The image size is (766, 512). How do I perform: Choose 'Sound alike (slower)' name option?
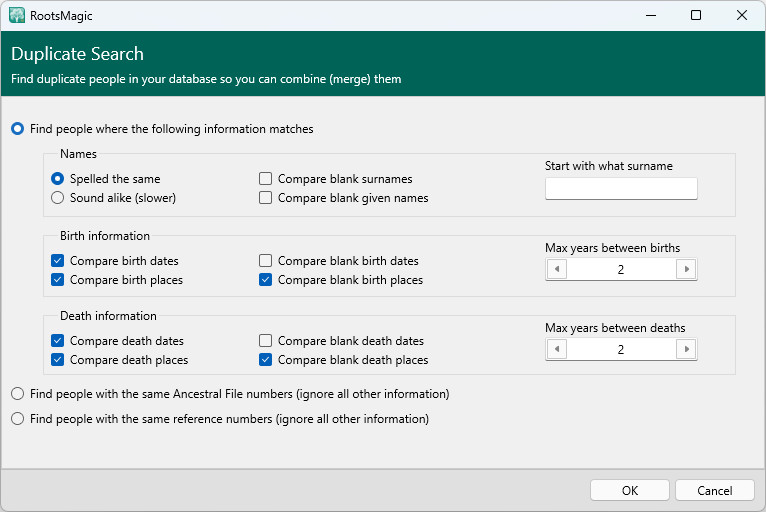point(113,198)
